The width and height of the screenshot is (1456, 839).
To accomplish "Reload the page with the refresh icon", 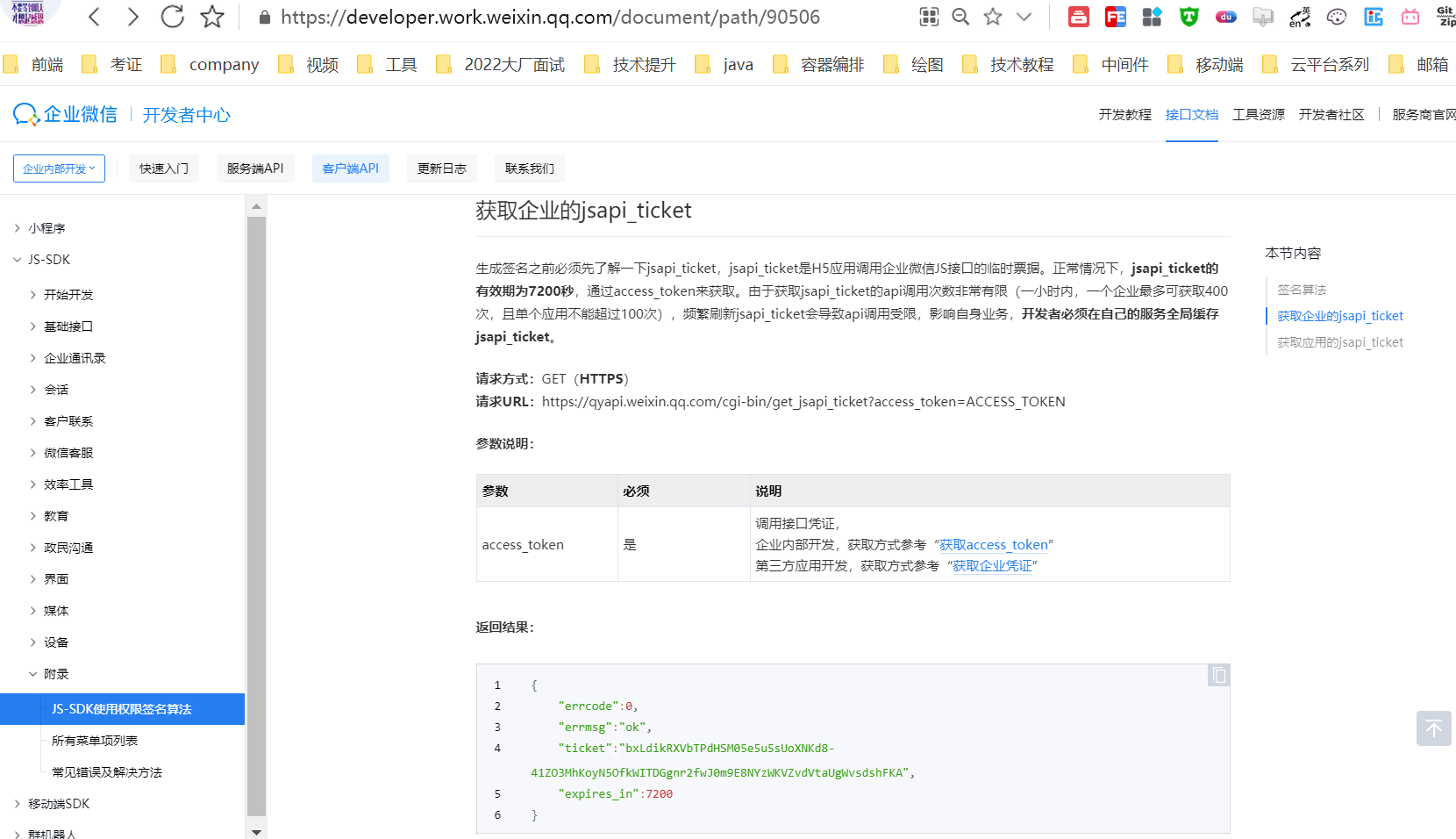I will 172,17.
